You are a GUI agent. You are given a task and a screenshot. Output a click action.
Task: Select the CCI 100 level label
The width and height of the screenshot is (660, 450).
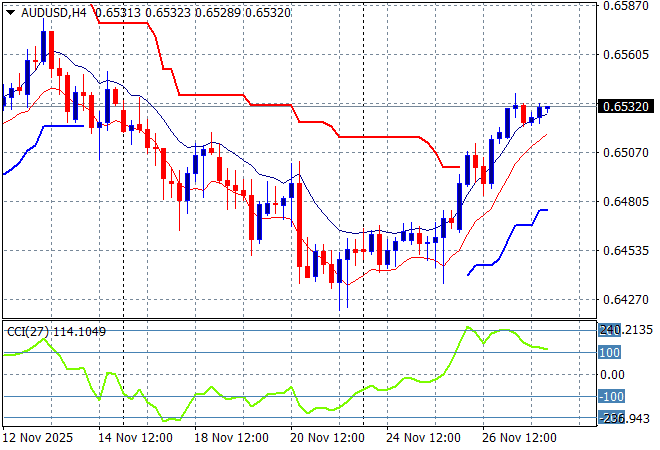pyautogui.click(x=609, y=352)
